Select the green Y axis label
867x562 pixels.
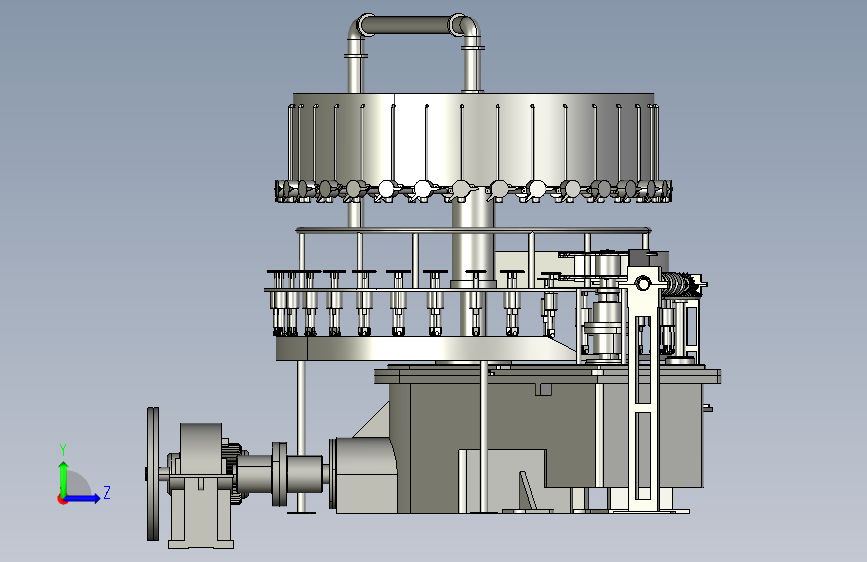pos(63,449)
